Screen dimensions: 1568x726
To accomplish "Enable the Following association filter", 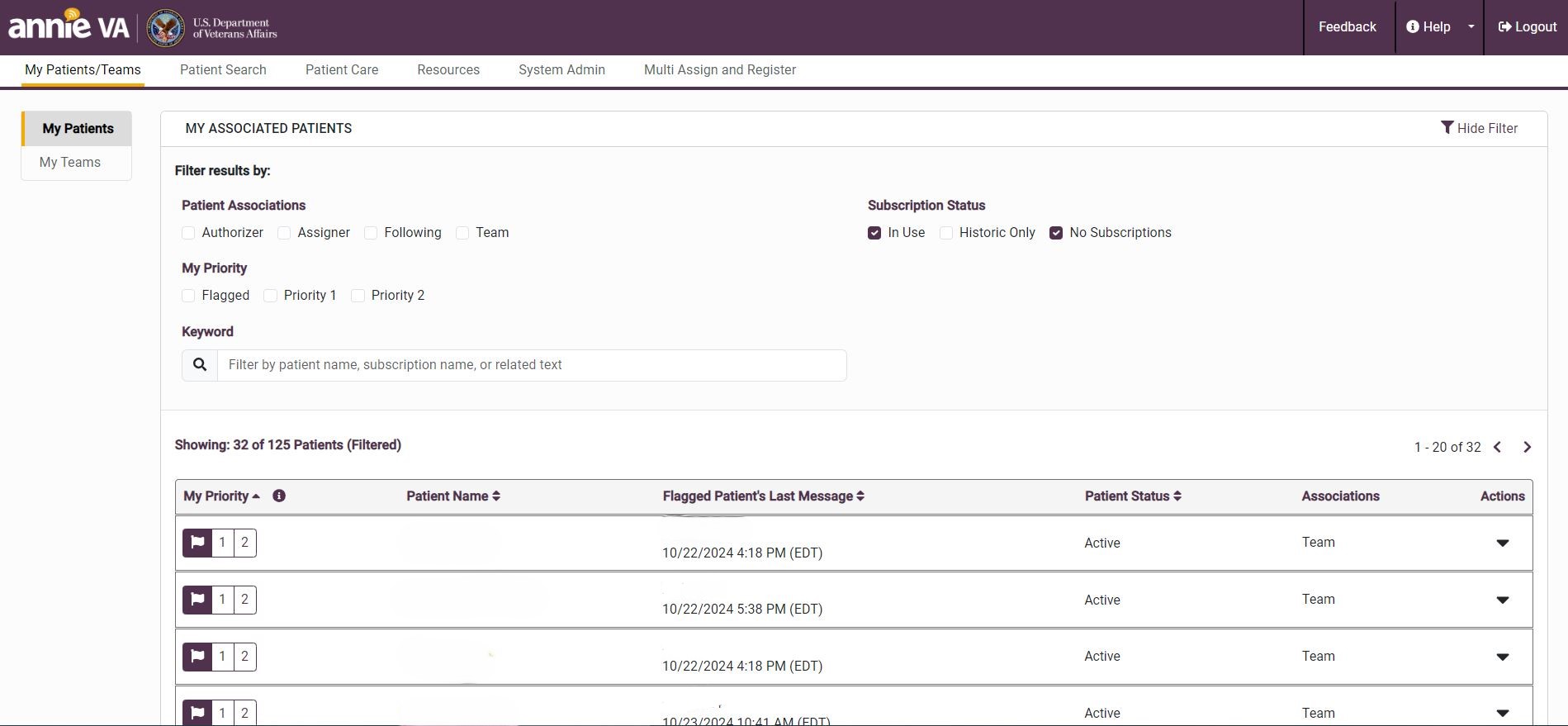I will (x=371, y=233).
